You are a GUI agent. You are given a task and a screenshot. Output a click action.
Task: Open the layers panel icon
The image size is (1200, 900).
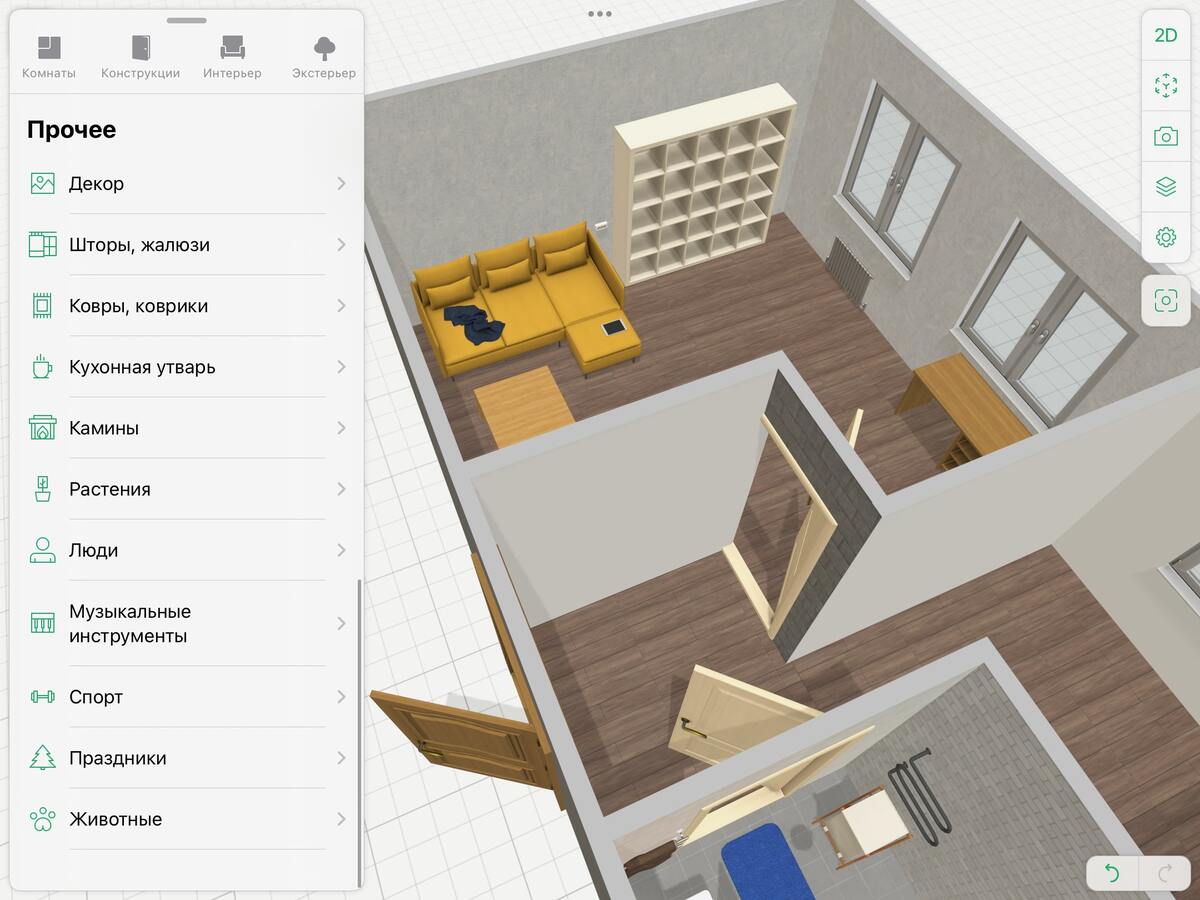1165,186
